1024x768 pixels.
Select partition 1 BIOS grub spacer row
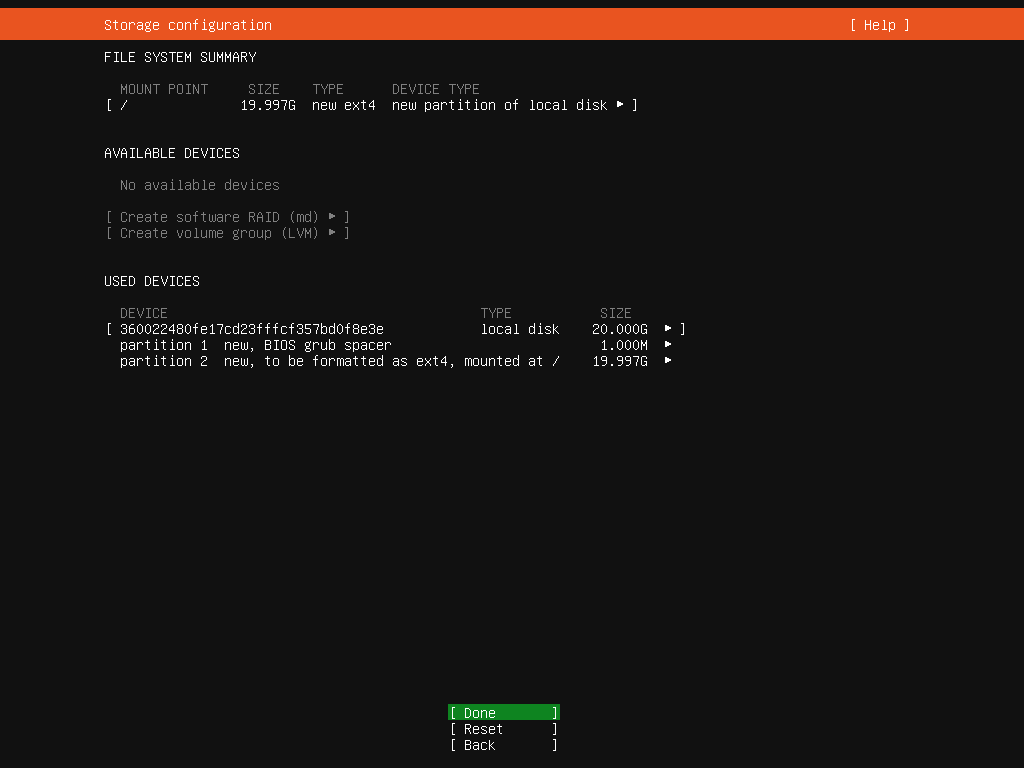256,345
